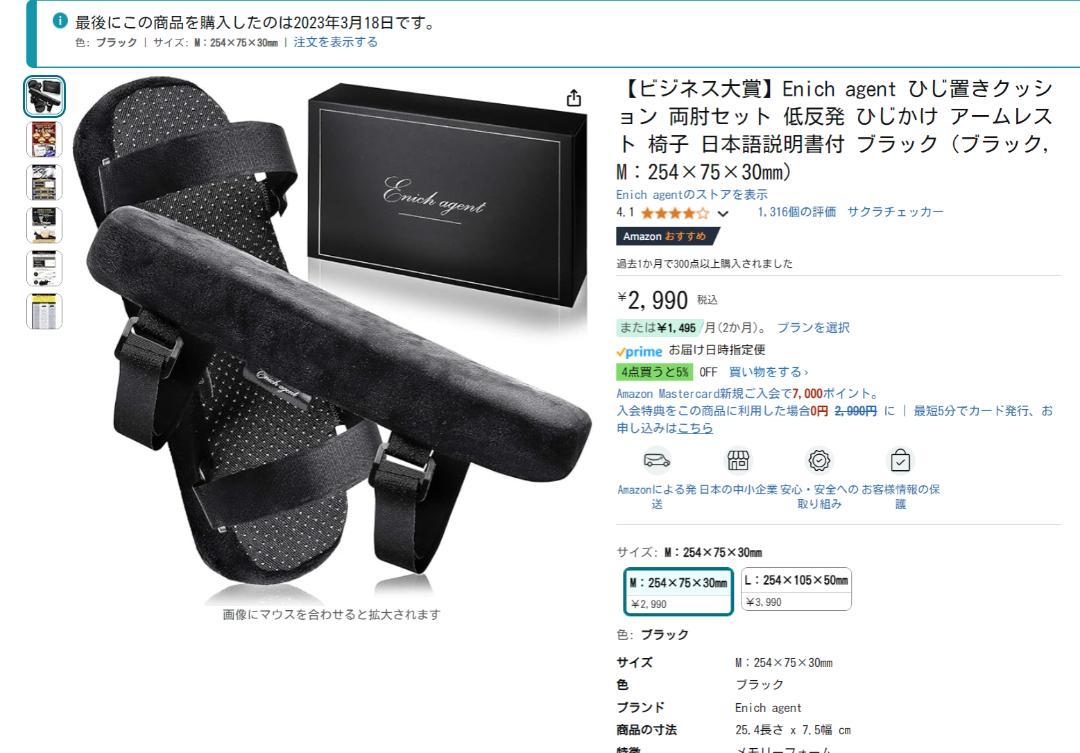Click the Amazon delivery truck icon

(x=656, y=460)
